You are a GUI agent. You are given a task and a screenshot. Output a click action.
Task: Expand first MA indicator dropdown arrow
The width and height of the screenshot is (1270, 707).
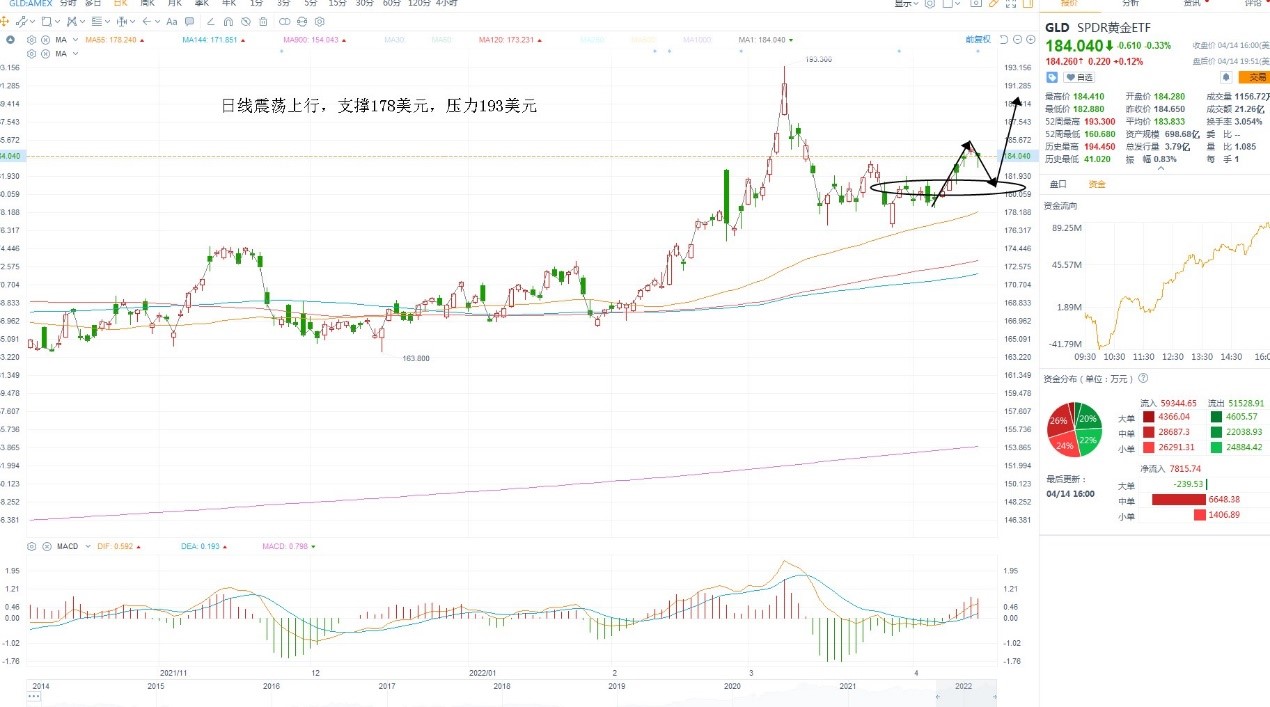(x=75, y=40)
